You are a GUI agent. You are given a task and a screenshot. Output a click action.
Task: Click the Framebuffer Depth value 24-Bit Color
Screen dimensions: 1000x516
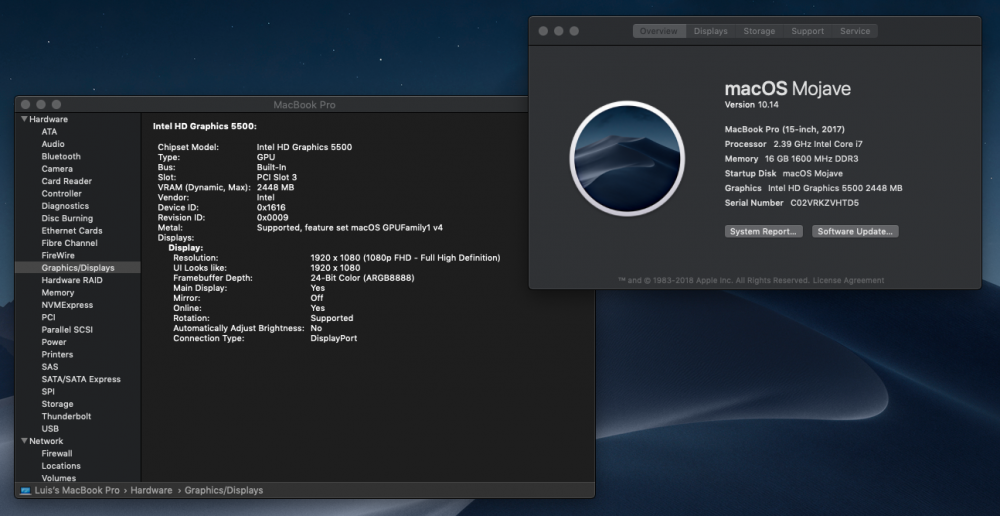coord(362,278)
